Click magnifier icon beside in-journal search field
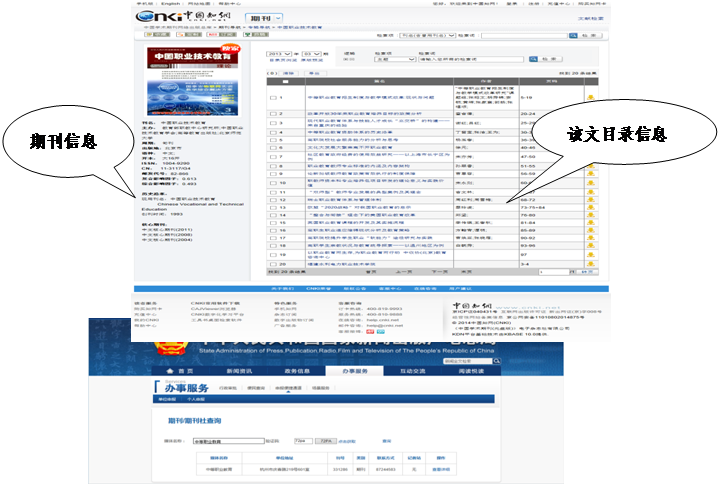The image size is (720, 484). click(x=533, y=59)
